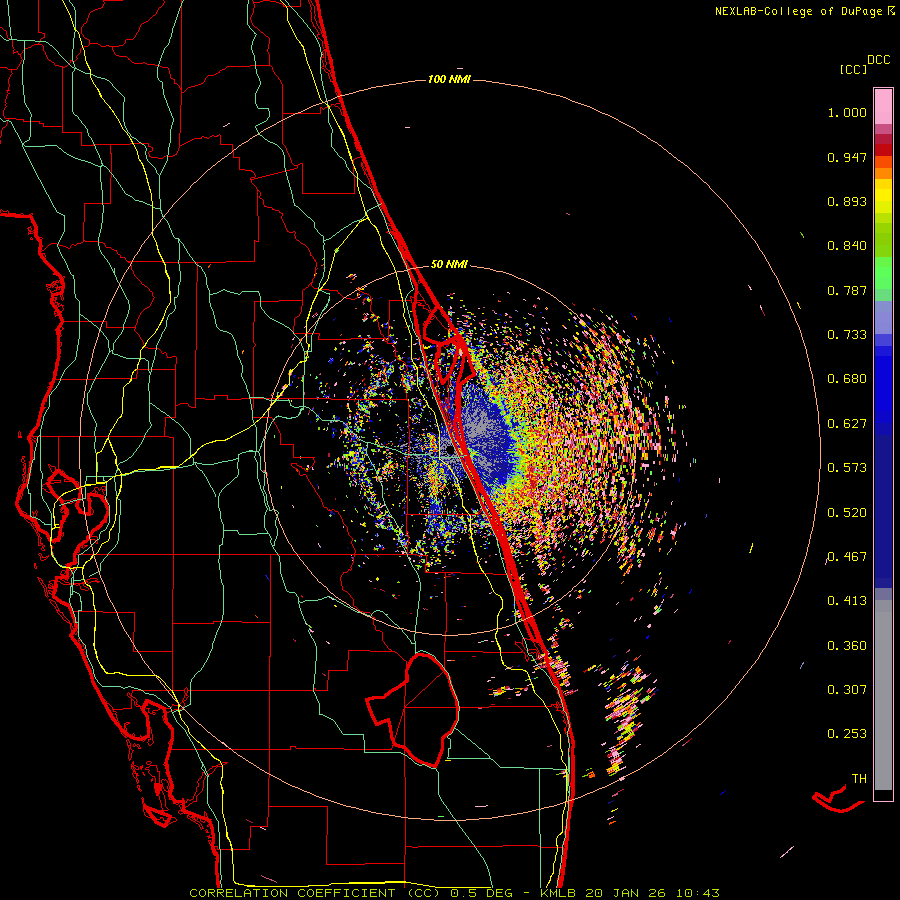
Task: Click the 0.307 legend value
Action: [x=847, y=690]
